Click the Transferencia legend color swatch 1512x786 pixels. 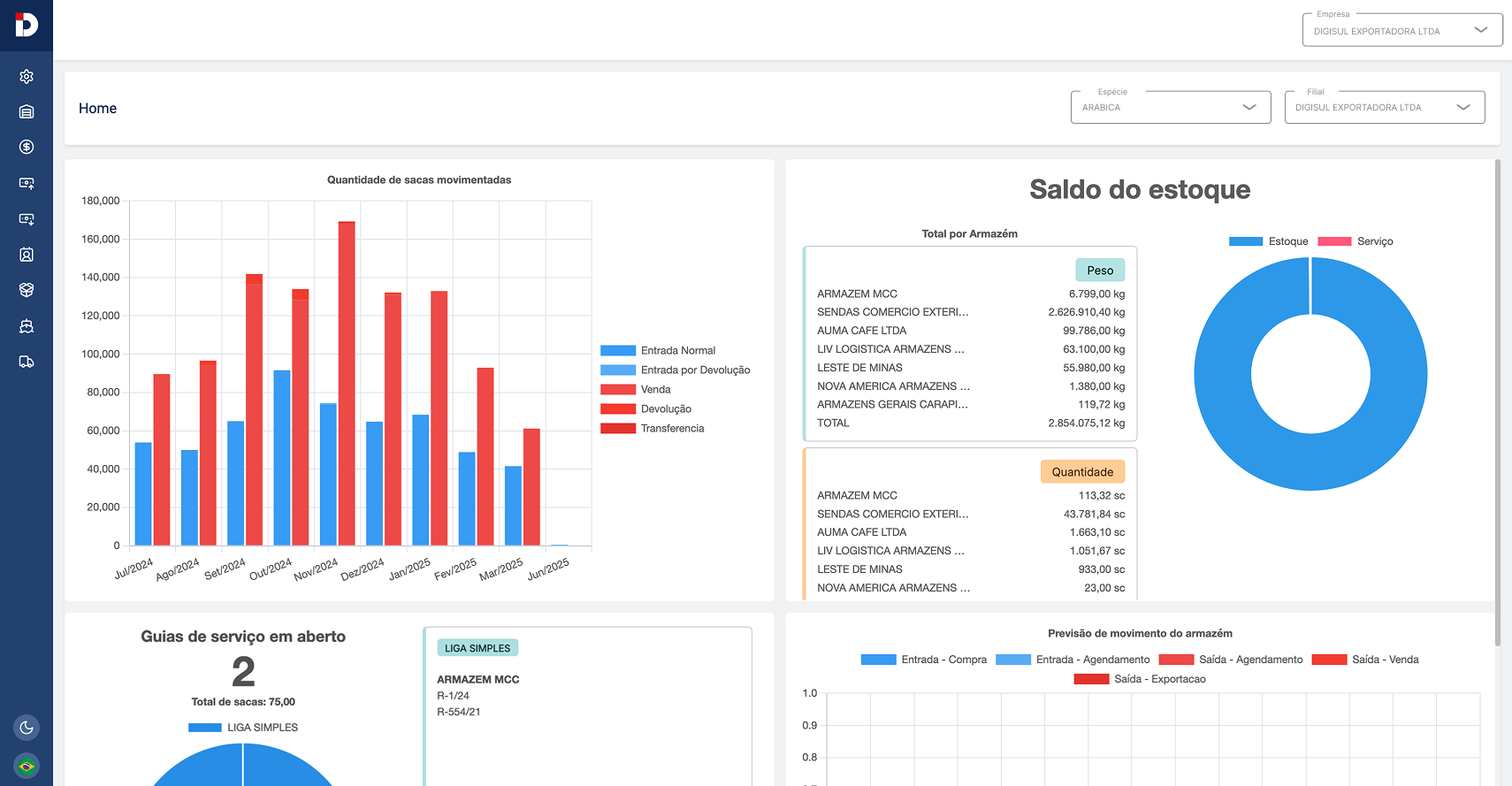click(618, 428)
